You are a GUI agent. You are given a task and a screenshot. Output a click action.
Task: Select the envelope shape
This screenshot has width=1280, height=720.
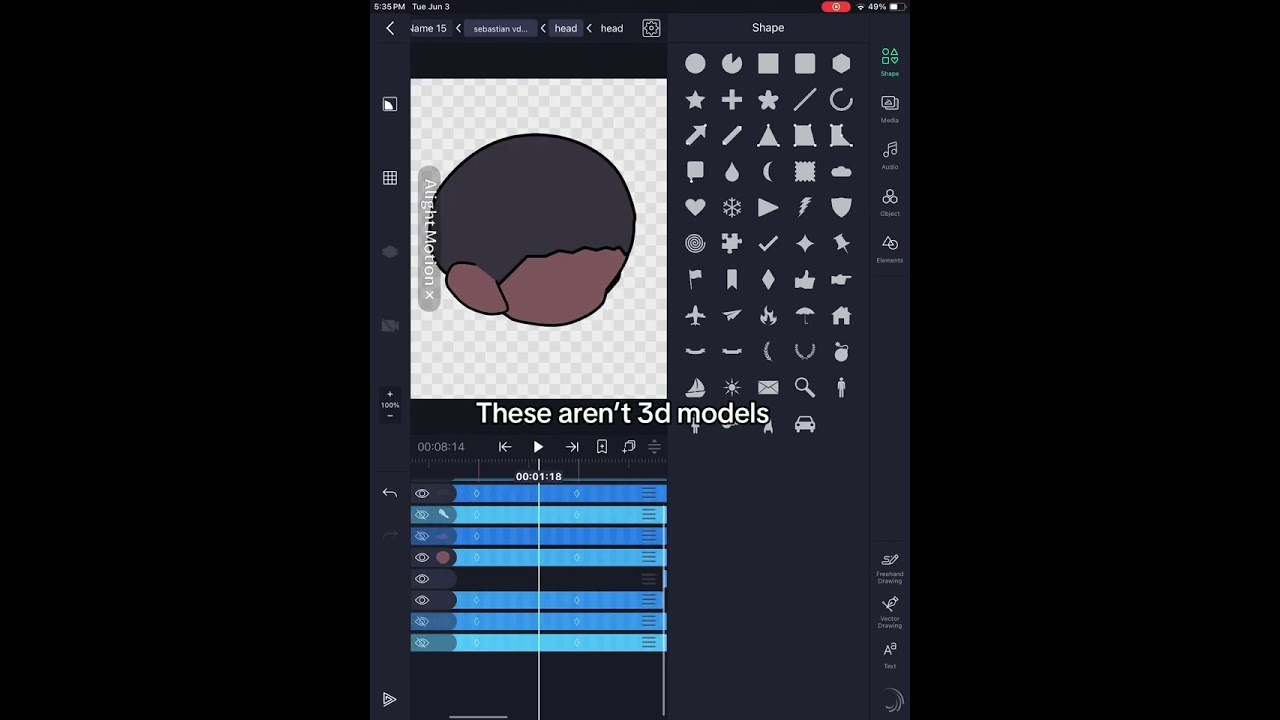pyautogui.click(x=768, y=388)
